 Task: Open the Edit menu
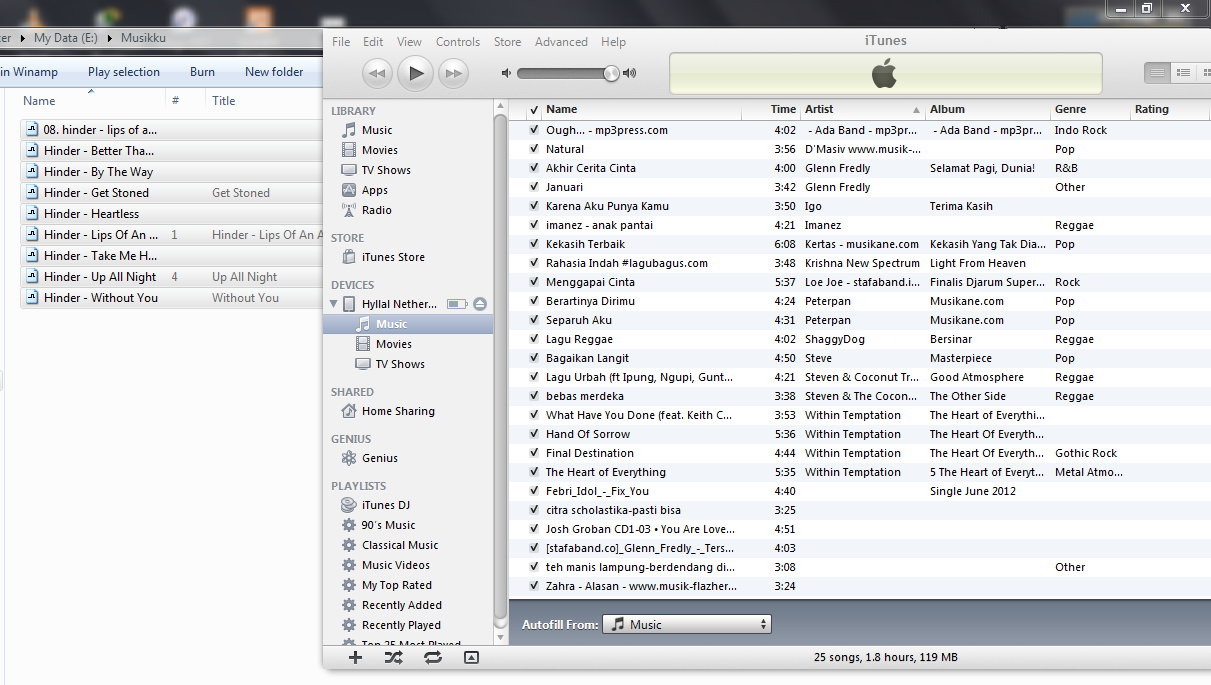[x=373, y=42]
